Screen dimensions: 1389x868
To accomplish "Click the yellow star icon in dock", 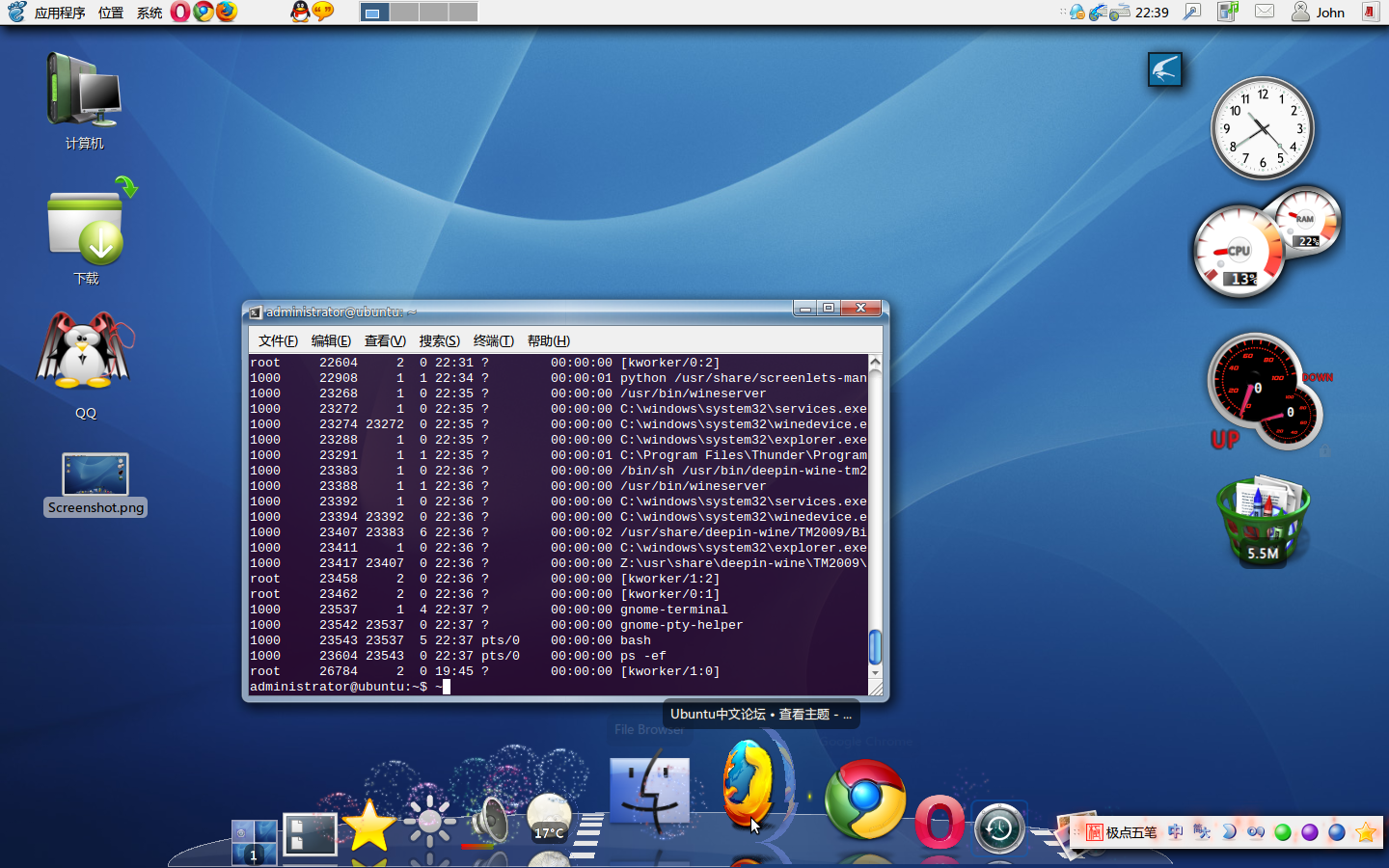I will click(x=368, y=827).
